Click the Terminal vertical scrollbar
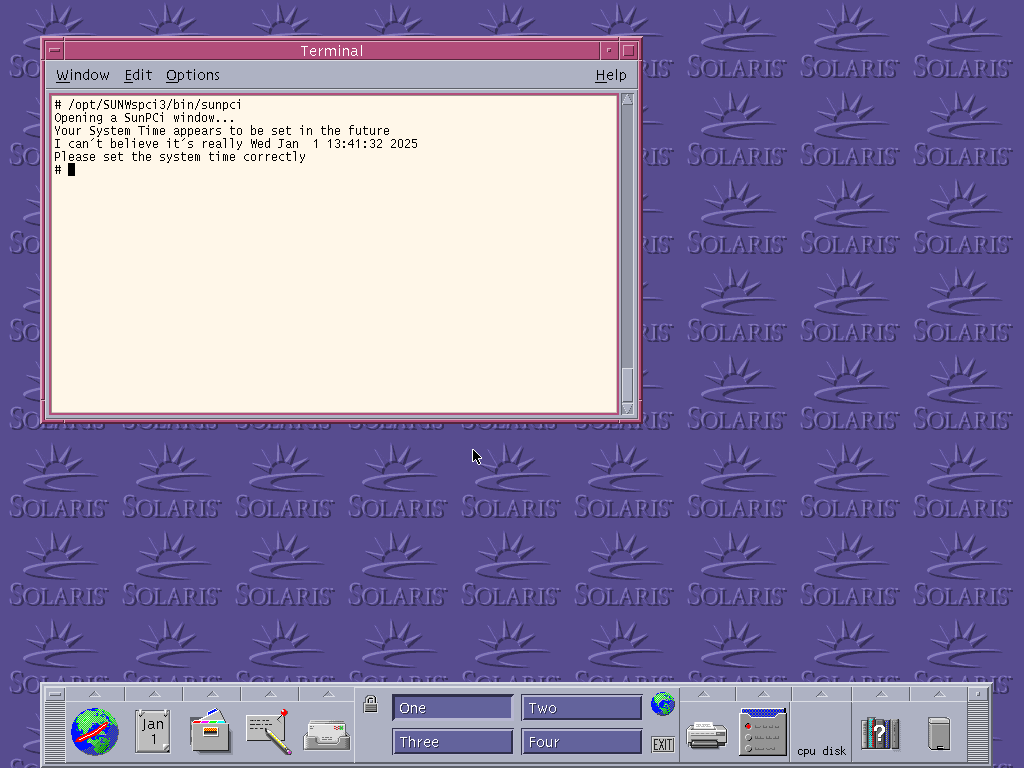This screenshot has height=768, width=1024. [x=627, y=250]
